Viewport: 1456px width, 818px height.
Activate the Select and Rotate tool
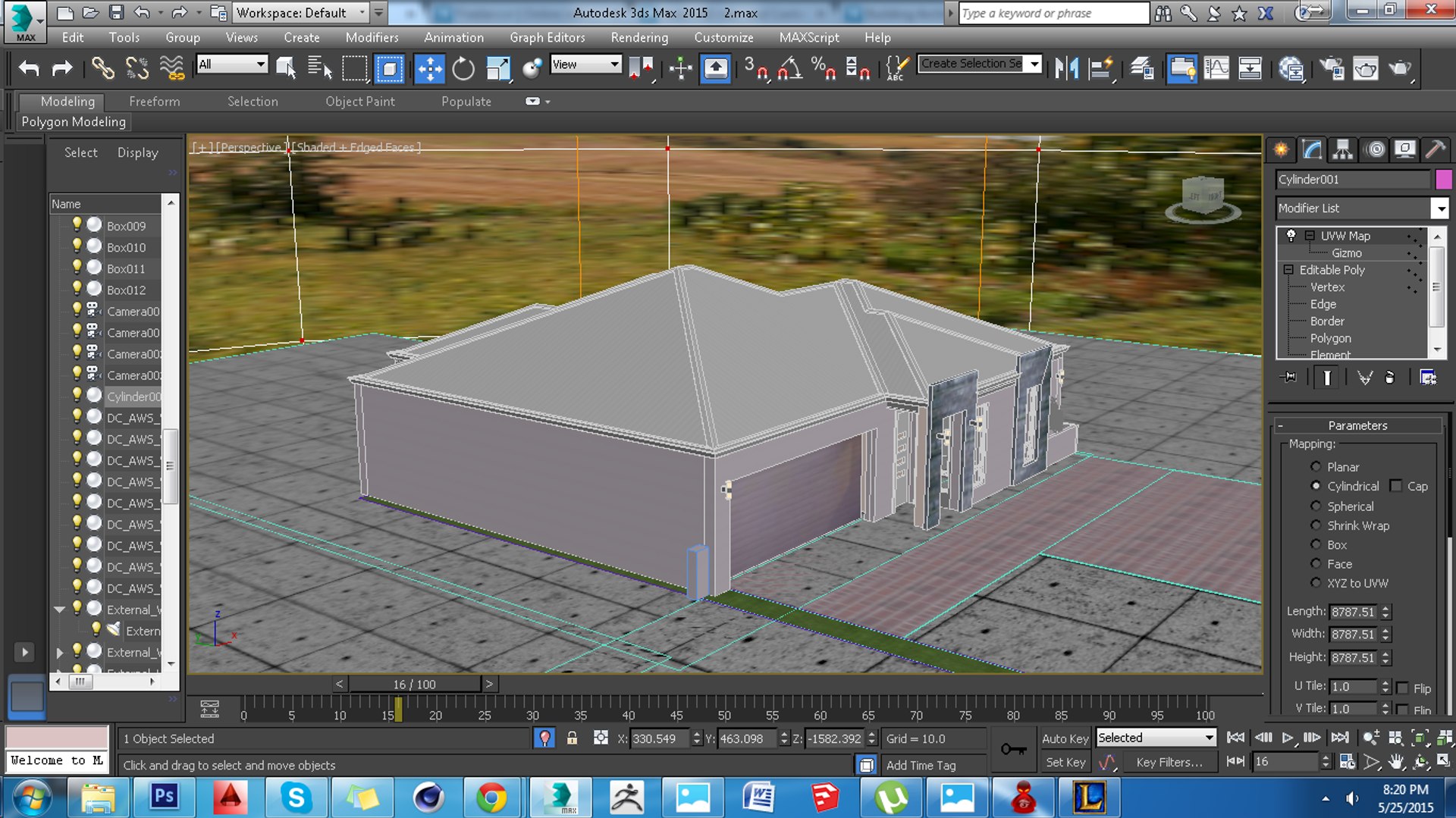(x=463, y=69)
